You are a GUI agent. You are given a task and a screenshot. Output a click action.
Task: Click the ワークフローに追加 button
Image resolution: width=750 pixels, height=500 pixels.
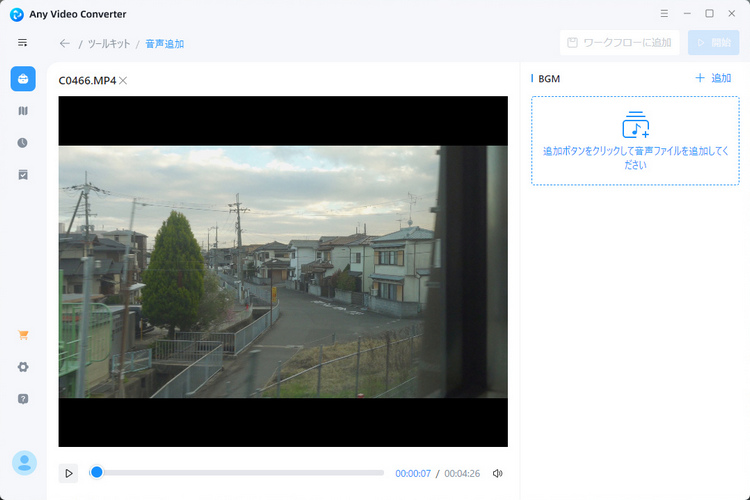point(619,43)
